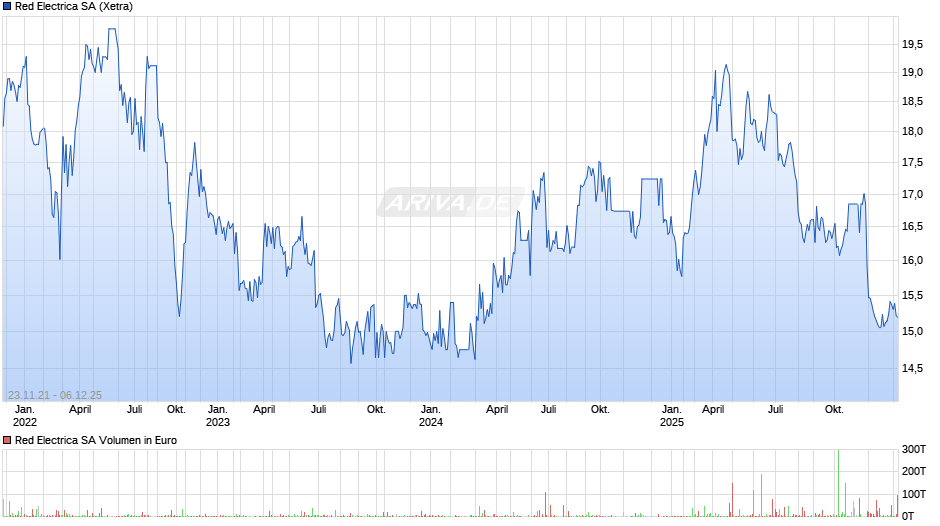Click the 0T volume axis label
This screenshot has height=526, width=940.
pyautogui.click(x=908, y=516)
